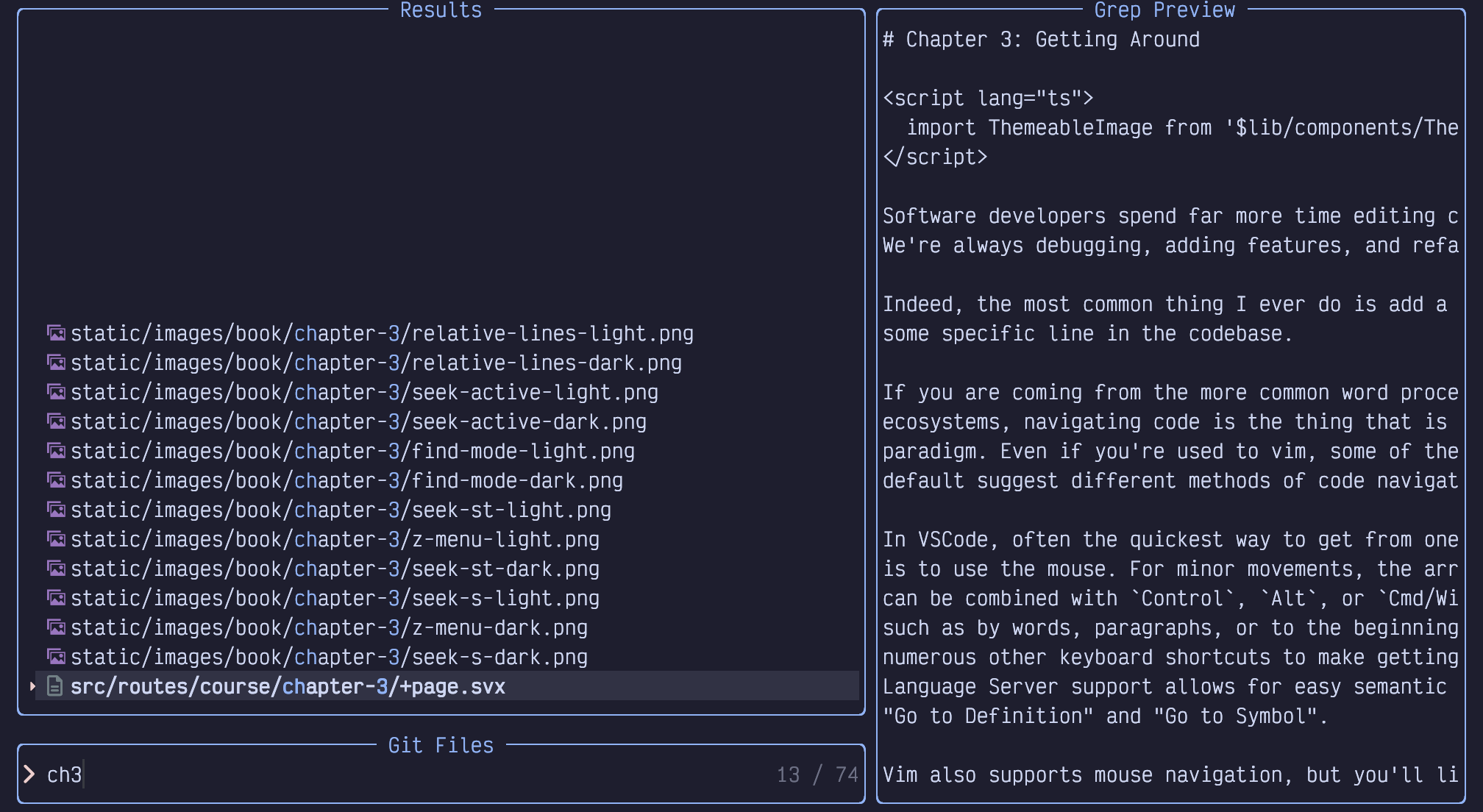Click image icon beside find-mode-light.png
Screen dimensions: 1483x812
coord(56,451)
